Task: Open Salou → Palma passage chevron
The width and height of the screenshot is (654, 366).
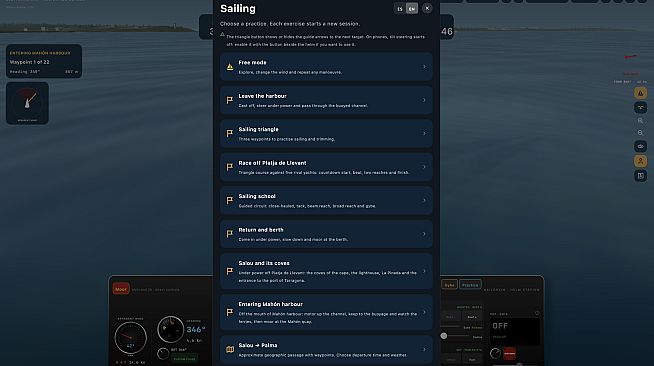Action: 424,349
